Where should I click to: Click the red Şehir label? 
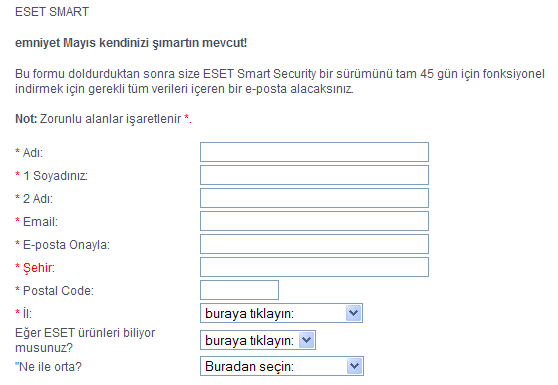pyautogui.click(x=39, y=268)
